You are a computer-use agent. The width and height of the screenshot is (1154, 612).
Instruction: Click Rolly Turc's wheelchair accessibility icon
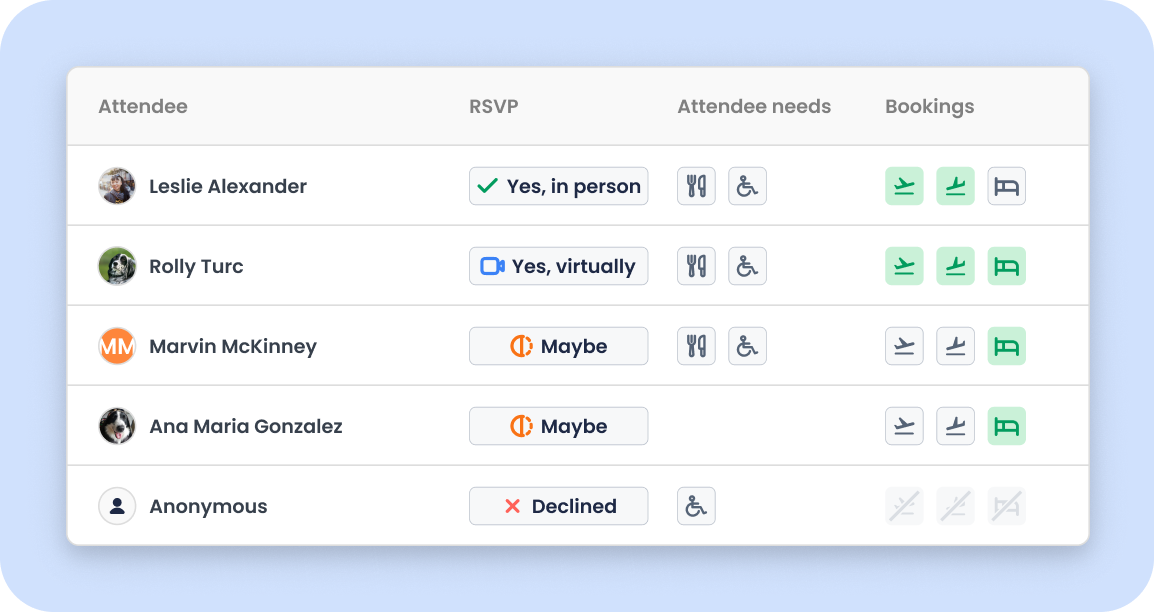click(x=747, y=266)
